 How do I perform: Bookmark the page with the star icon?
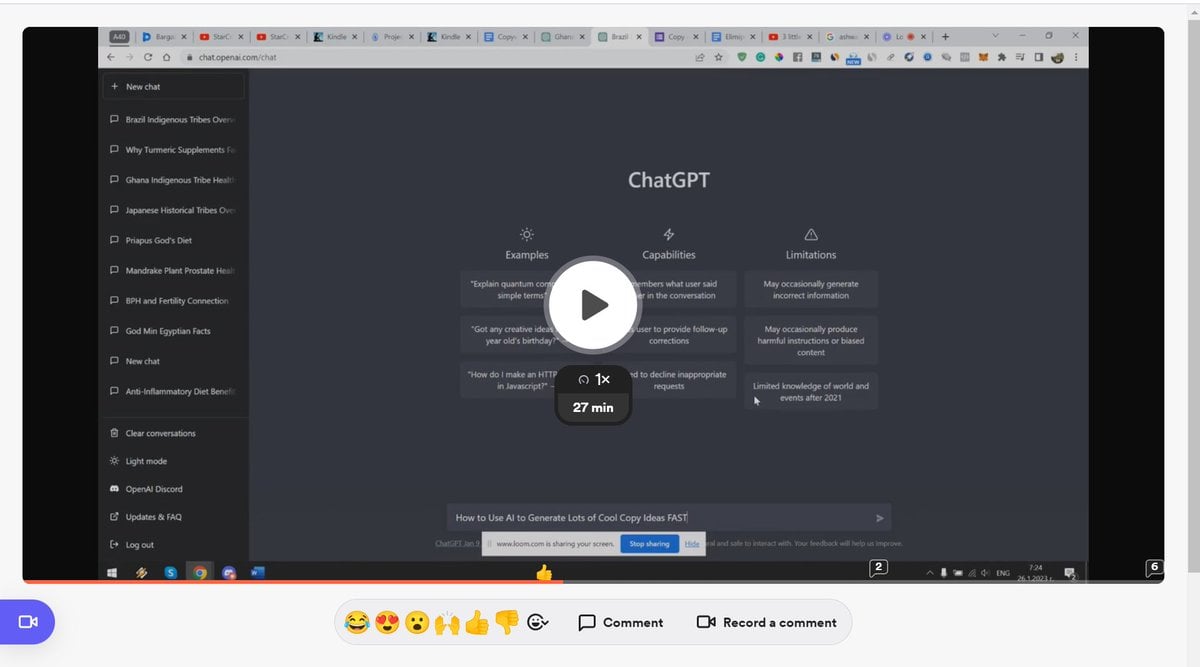[x=719, y=57]
